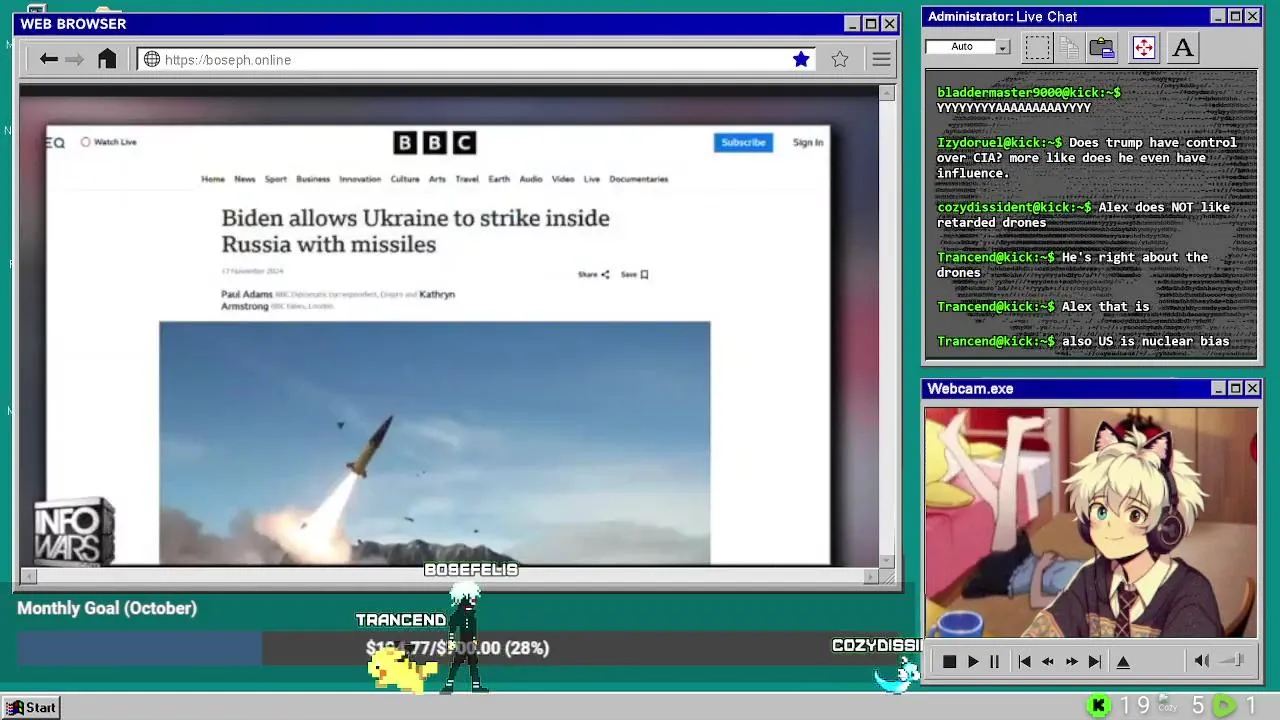Image resolution: width=1280 pixels, height=720 pixels.
Task: Click Sign In on BBC page
Action: point(808,142)
